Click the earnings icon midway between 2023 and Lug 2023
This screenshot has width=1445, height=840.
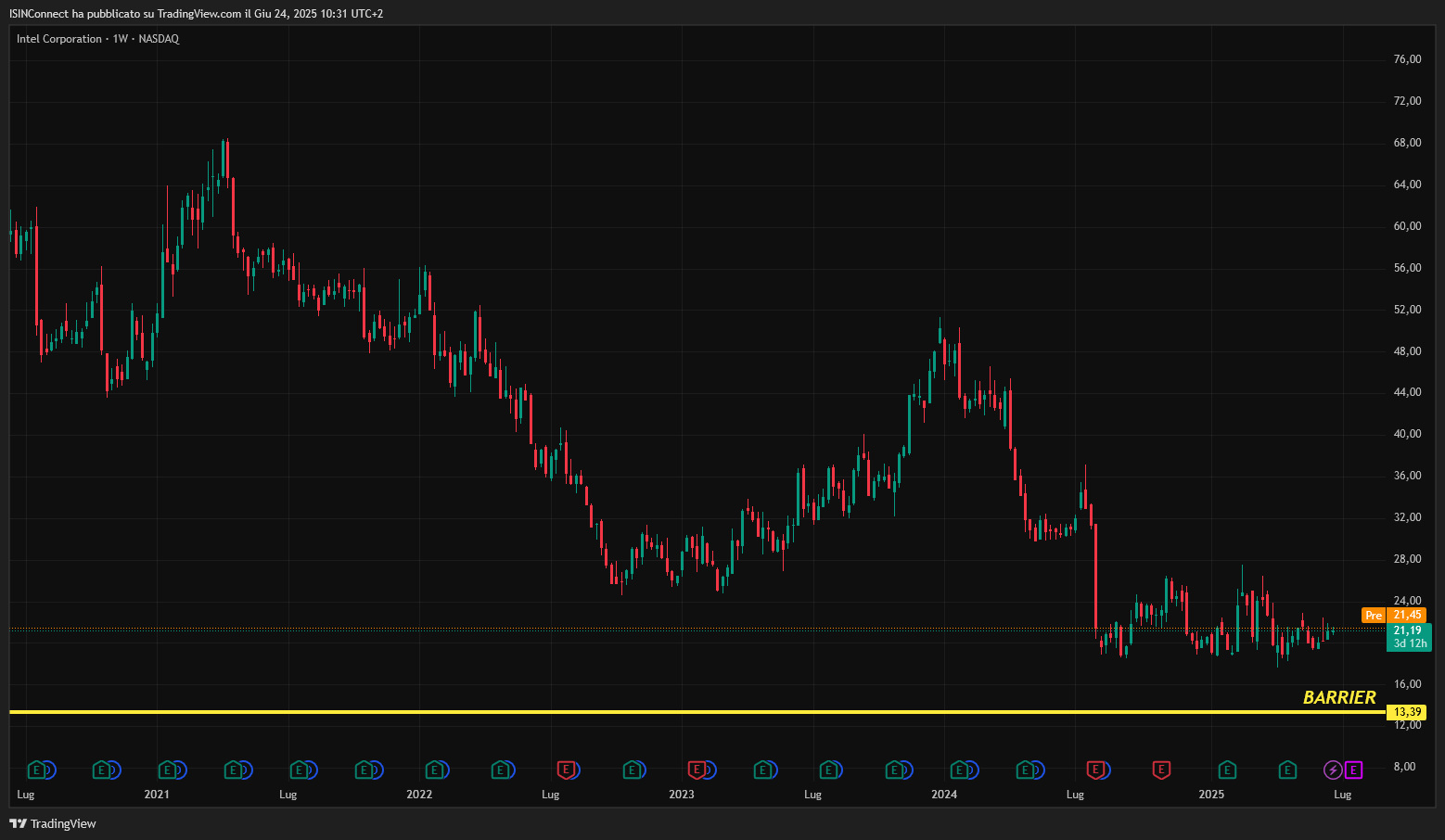[762, 770]
